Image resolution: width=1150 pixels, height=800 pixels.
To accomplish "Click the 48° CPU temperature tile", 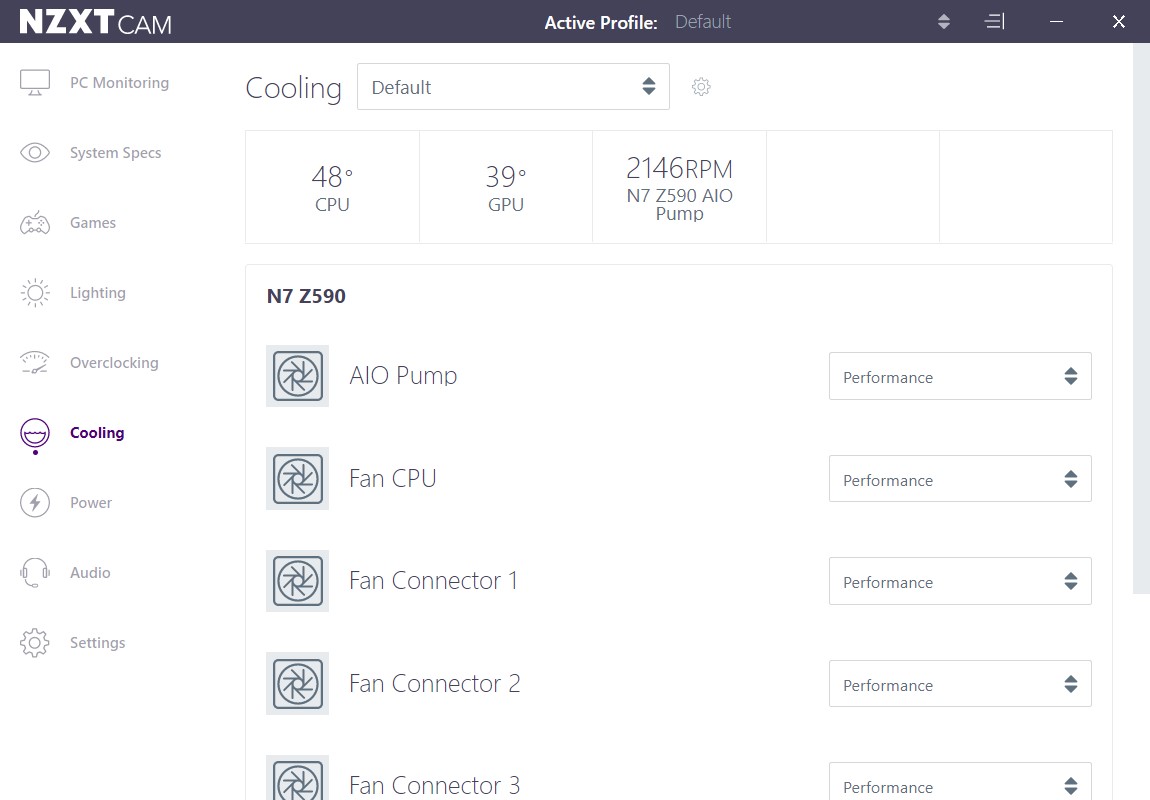I will [332, 187].
